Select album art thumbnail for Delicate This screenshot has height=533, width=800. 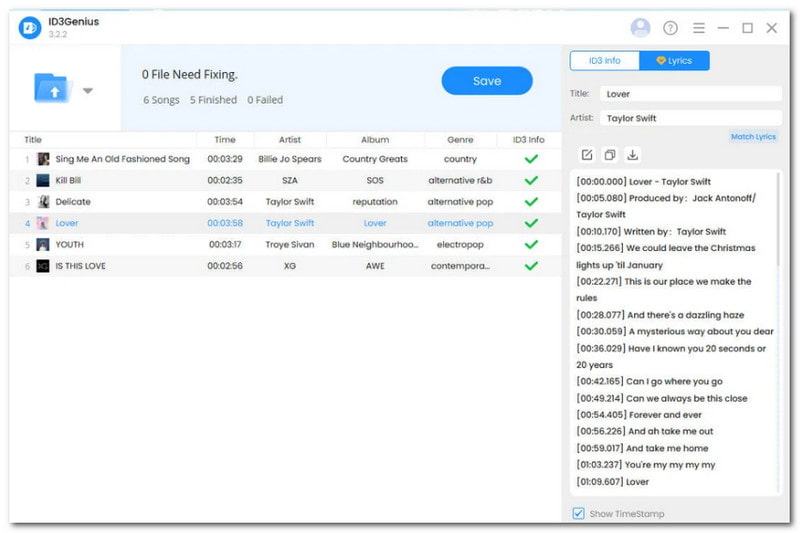coord(43,201)
